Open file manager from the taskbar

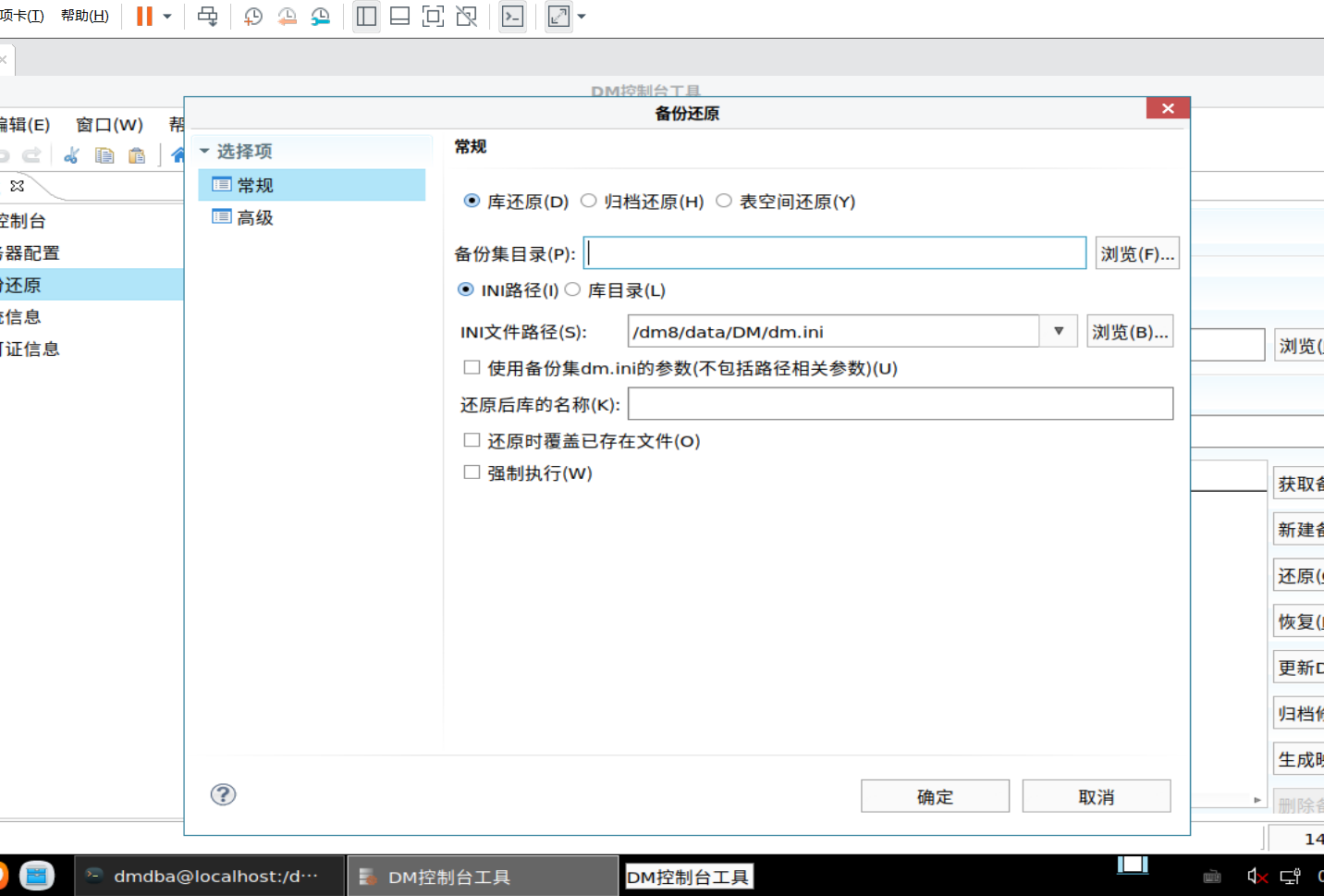point(37,875)
